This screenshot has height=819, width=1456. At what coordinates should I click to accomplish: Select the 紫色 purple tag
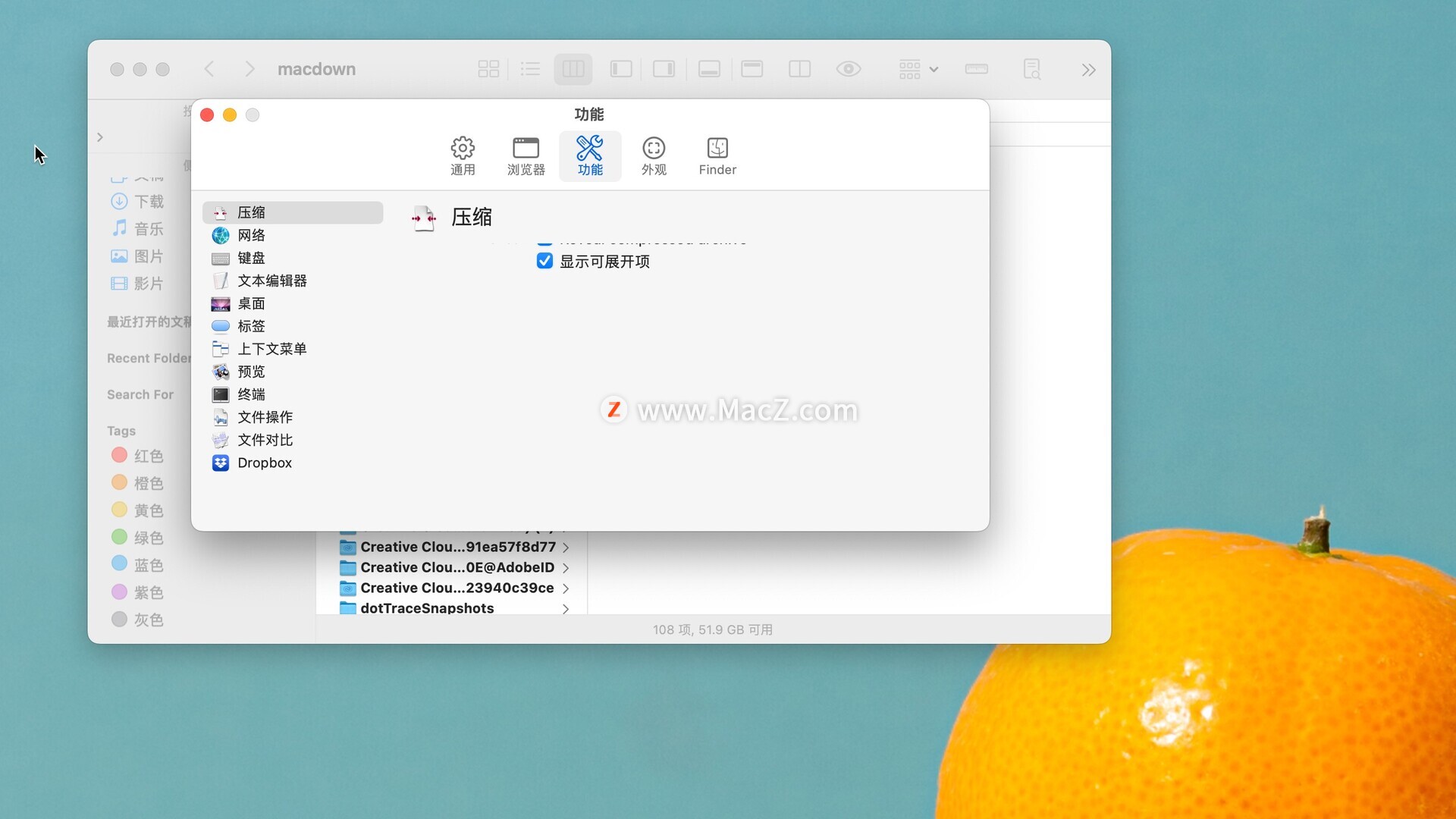[138, 592]
